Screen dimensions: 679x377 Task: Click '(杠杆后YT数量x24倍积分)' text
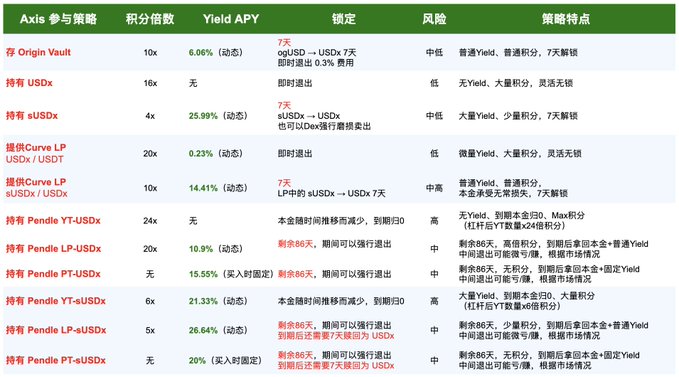pos(514,226)
